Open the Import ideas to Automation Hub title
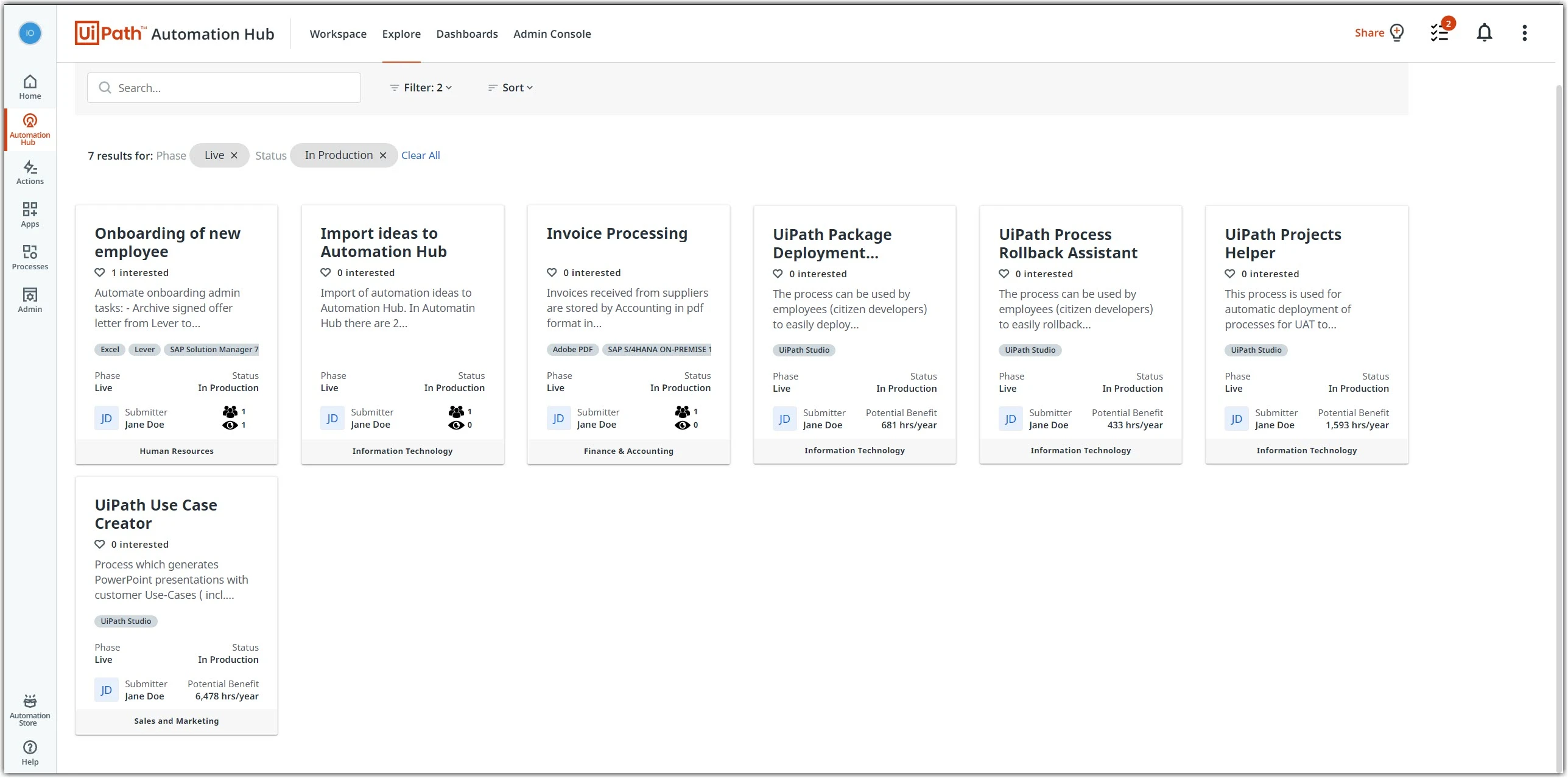 pyautogui.click(x=384, y=242)
